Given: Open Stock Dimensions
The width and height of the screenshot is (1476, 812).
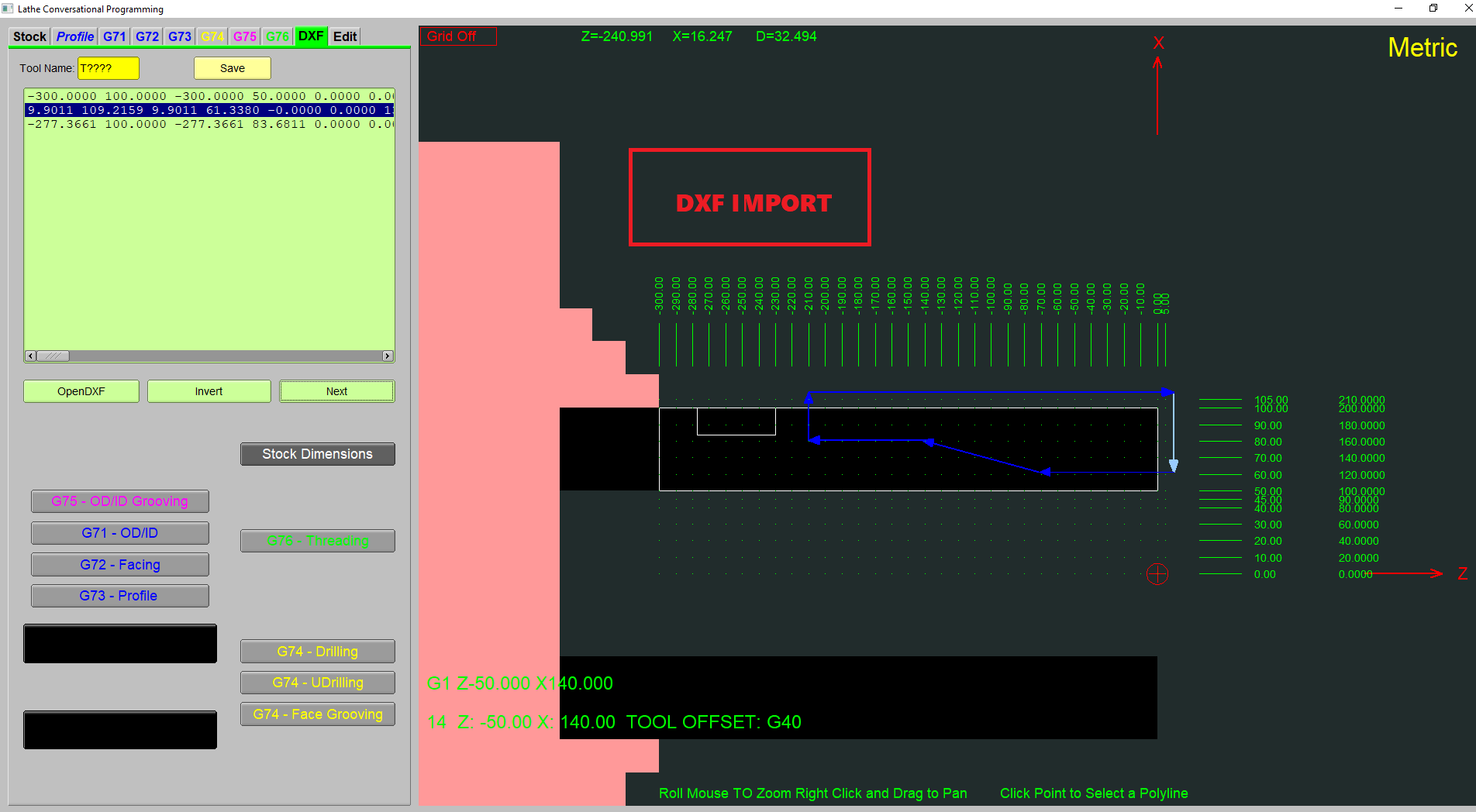Looking at the screenshot, I should (317, 454).
